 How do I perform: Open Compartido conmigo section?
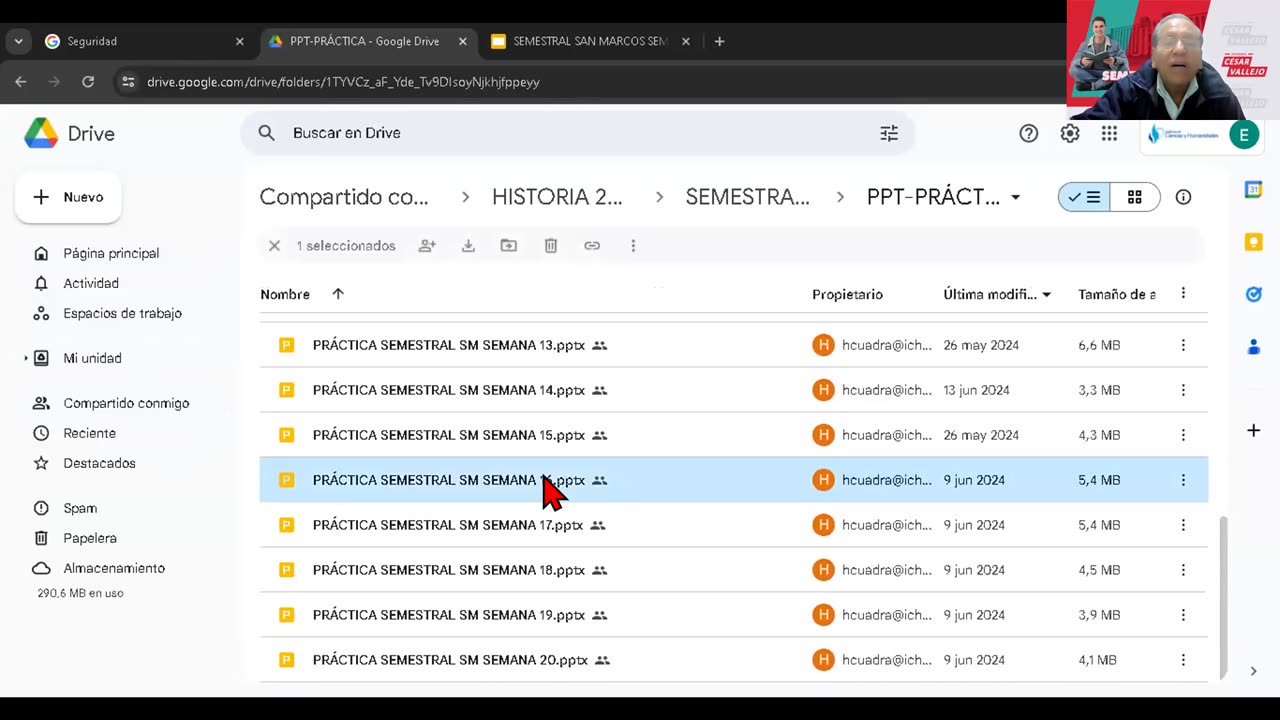pos(126,403)
